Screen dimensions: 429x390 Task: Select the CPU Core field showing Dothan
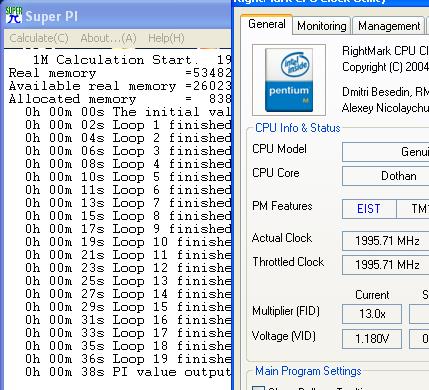coord(386,176)
